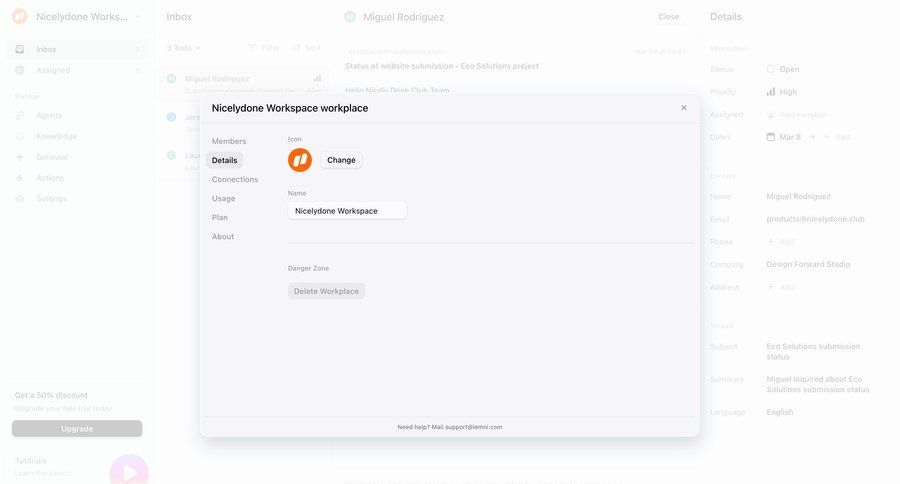Click the workspace logo in sidebar header

point(20,17)
